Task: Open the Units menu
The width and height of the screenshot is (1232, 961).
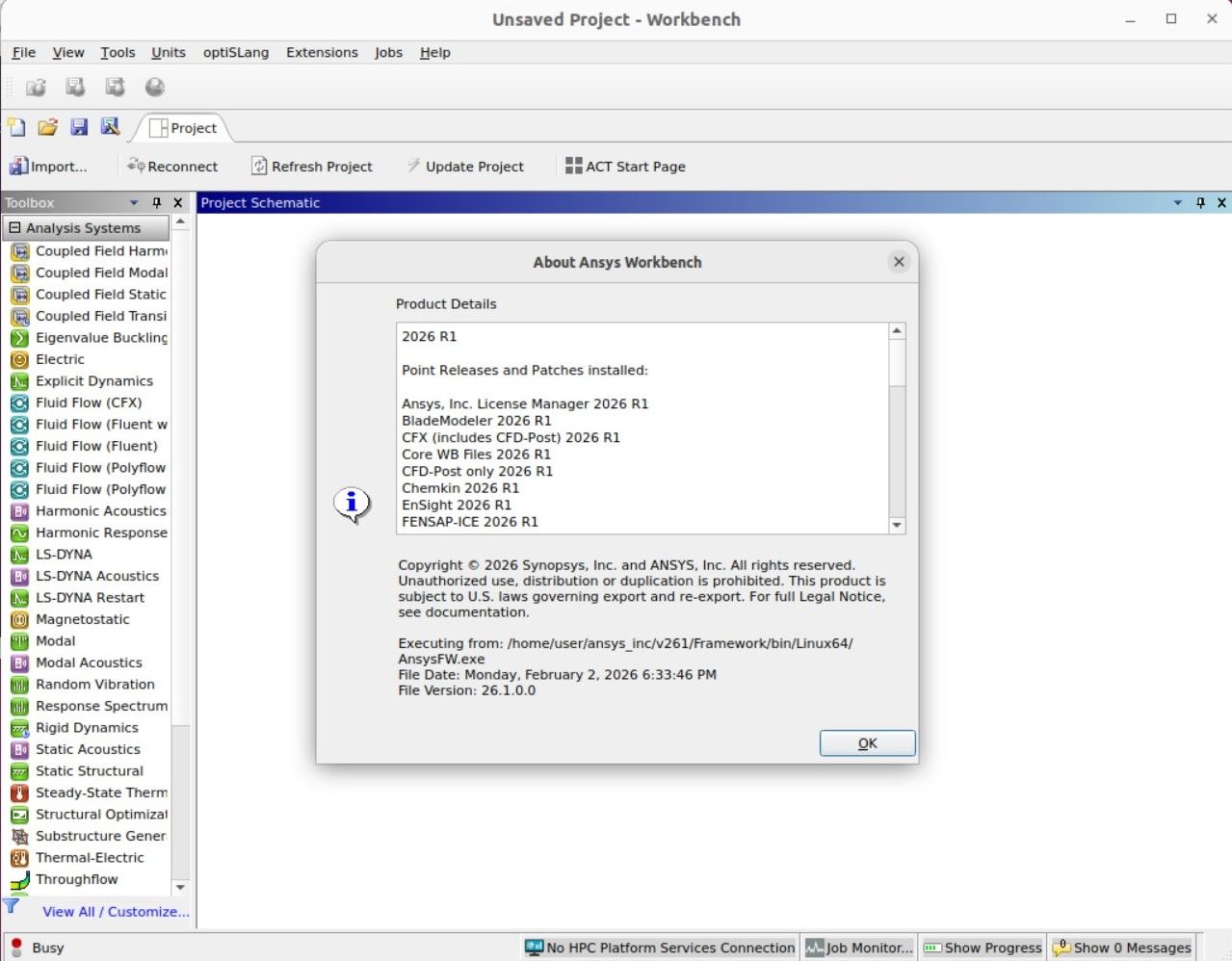Action: [x=169, y=53]
